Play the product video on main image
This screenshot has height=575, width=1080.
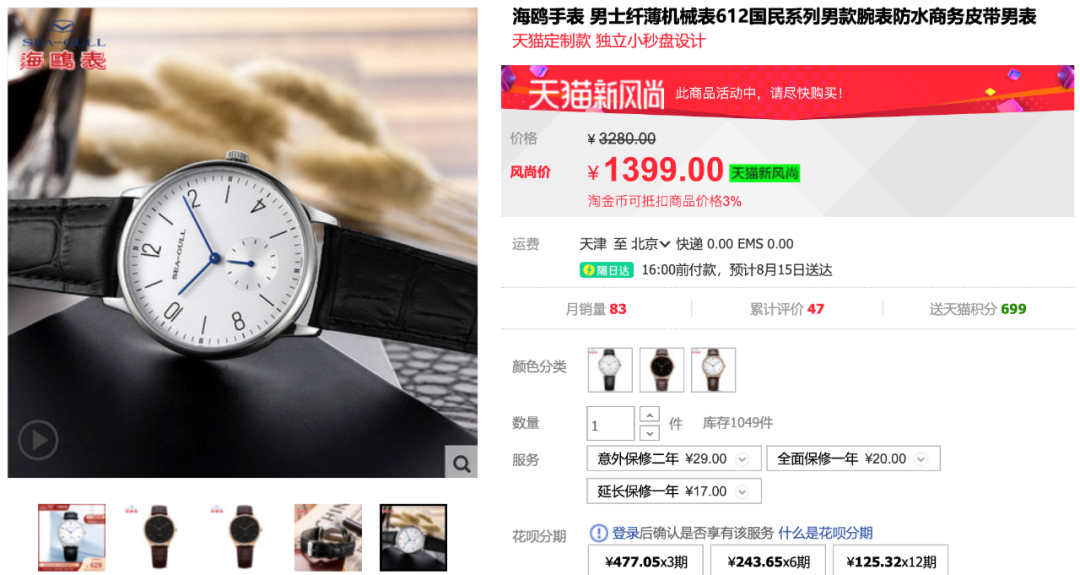(x=38, y=440)
